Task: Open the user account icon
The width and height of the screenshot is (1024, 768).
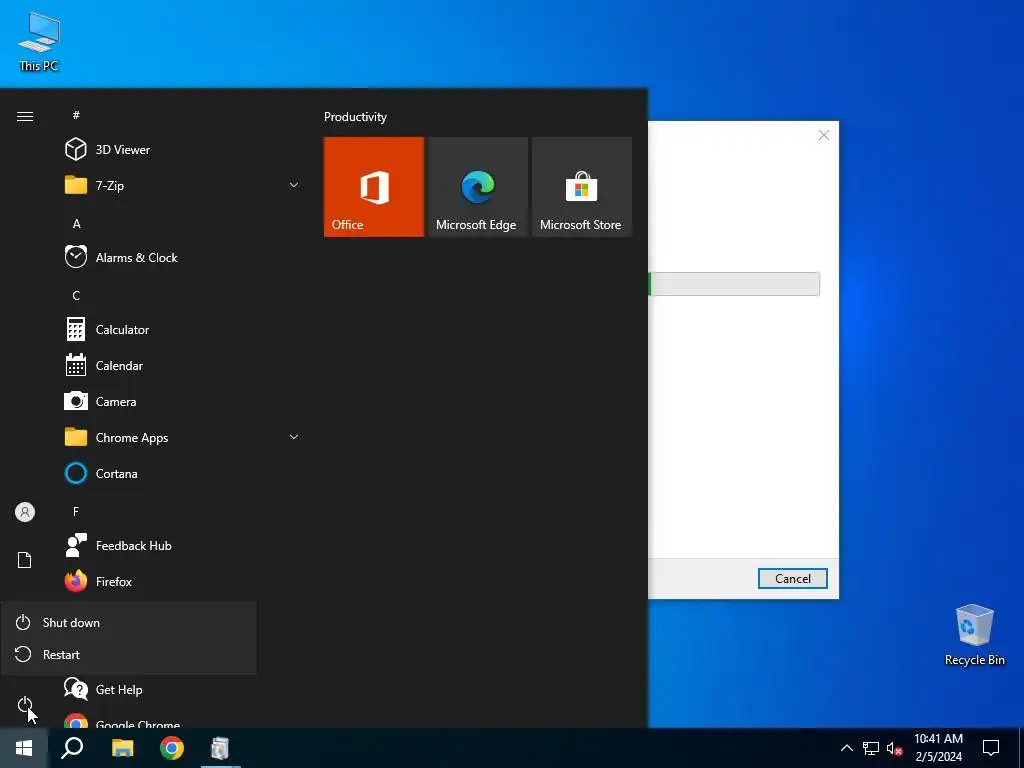Action: coord(25,512)
